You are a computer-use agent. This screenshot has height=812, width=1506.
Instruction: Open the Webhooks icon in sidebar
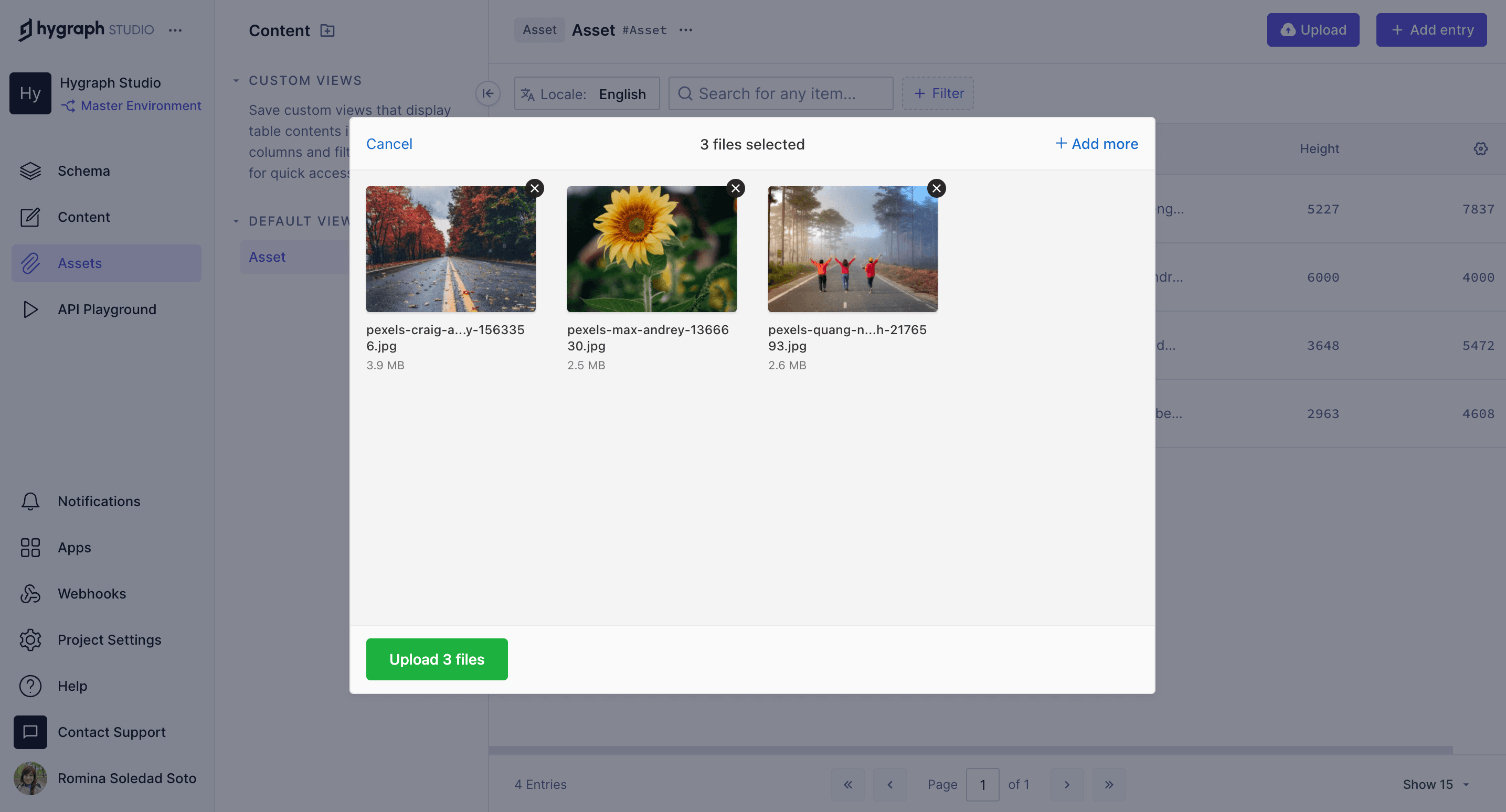point(30,594)
